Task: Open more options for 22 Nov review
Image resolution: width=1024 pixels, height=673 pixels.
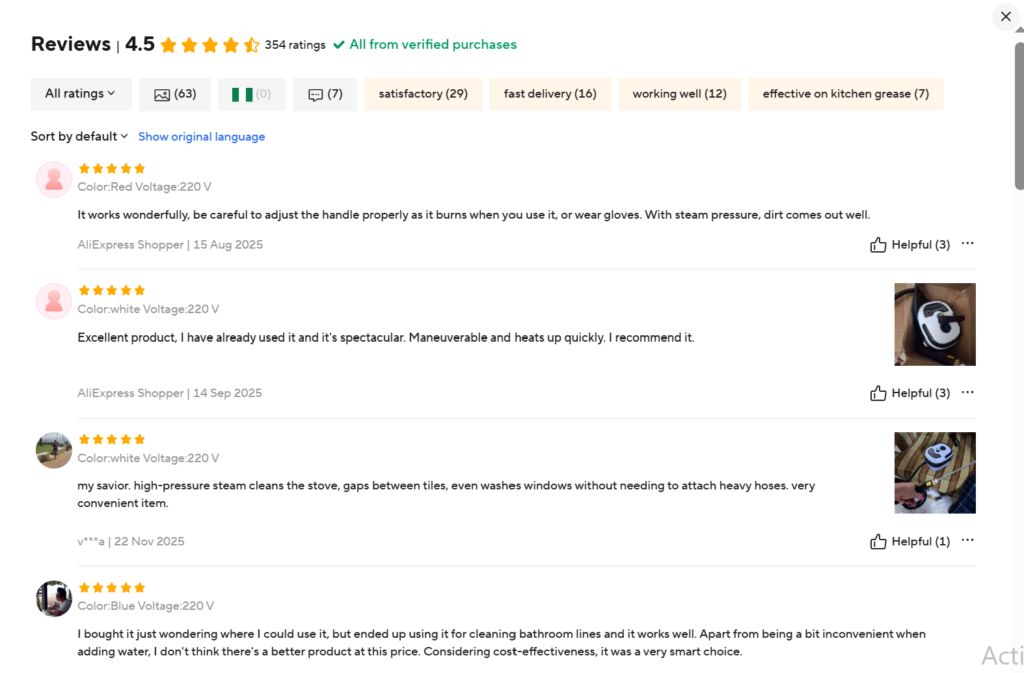Action: pyautogui.click(x=967, y=541)
